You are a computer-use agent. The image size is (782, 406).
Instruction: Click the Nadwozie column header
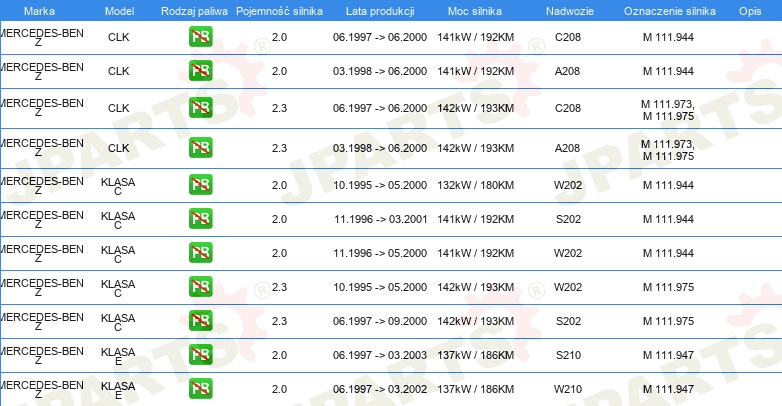[x=570, y=11]
